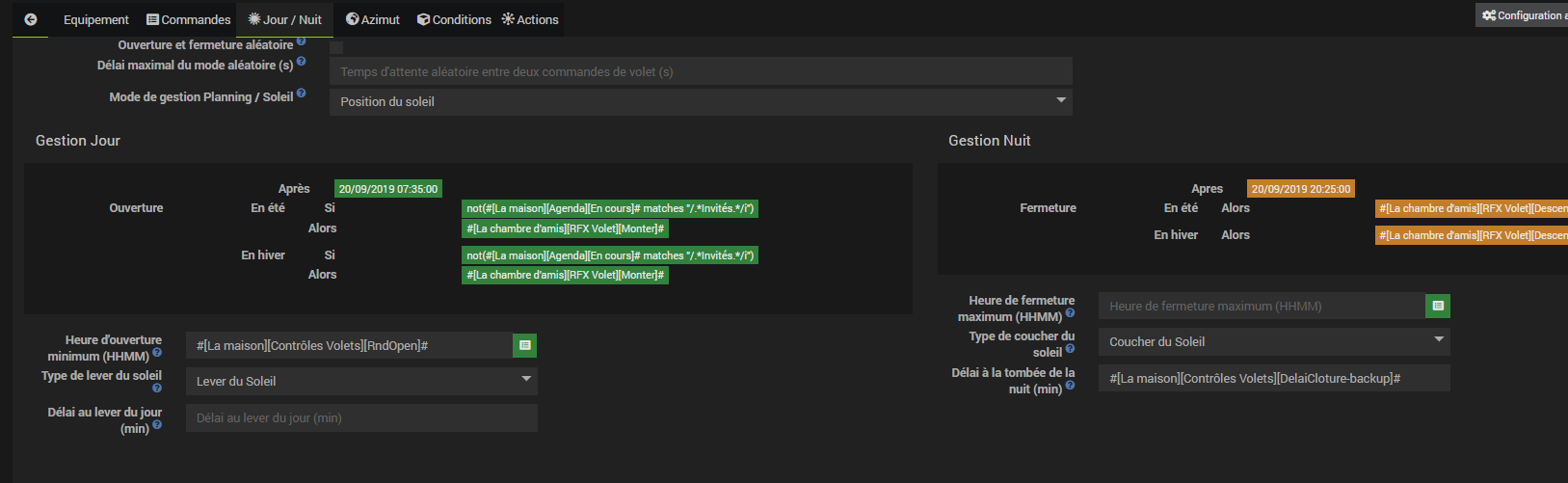The image size is (1568, 483).
Task: Click help icon next to Ouverture et fermeture aléatoire
Action: pos(302,41)
